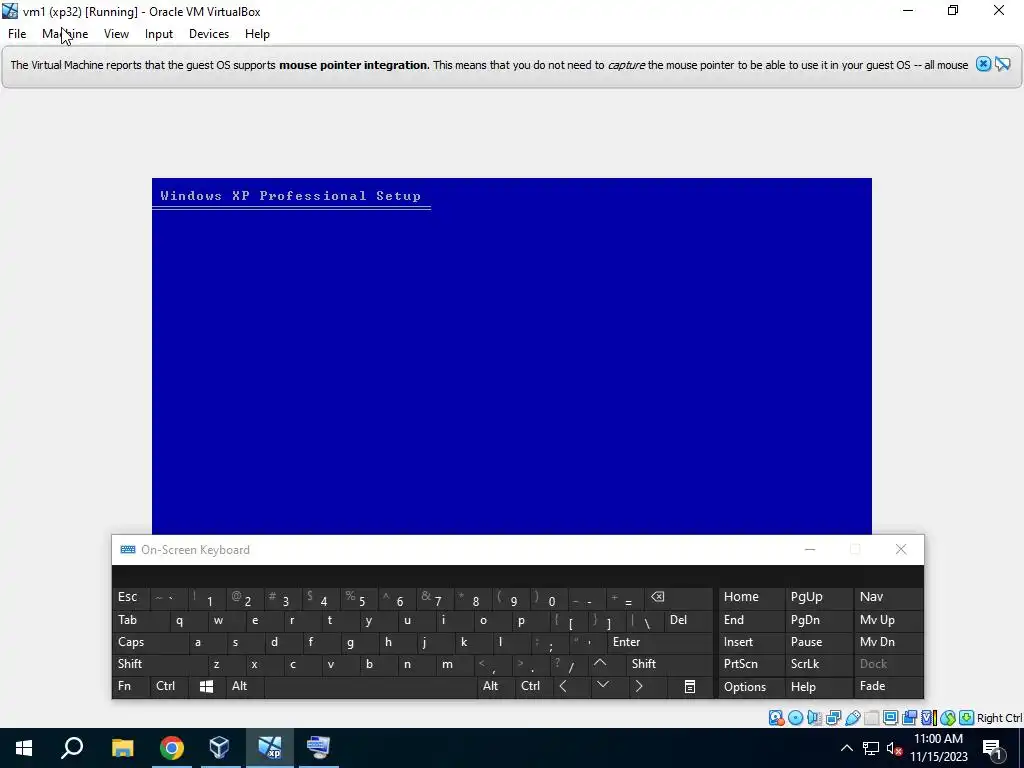Click the network adapters status icon
The image size is (1024, 768).
[833, 718]
